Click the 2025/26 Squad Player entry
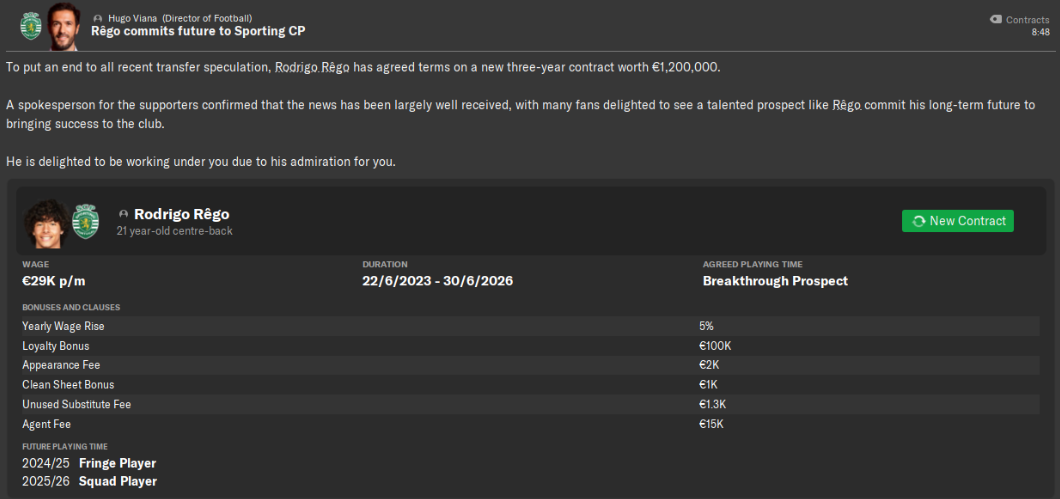This screenshot has width=1060, height=499. click(x=90, y=481)
